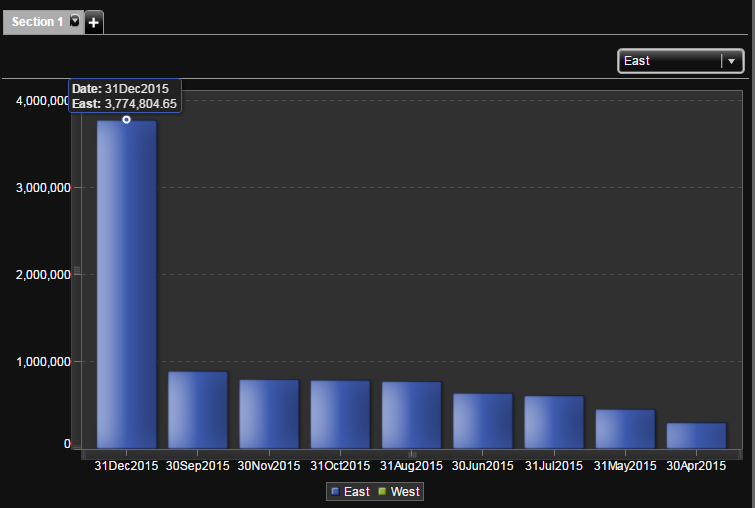This screenshot has height=508, width=755.
Task: Click the 31May2015 bar
Action: point(625,429)
